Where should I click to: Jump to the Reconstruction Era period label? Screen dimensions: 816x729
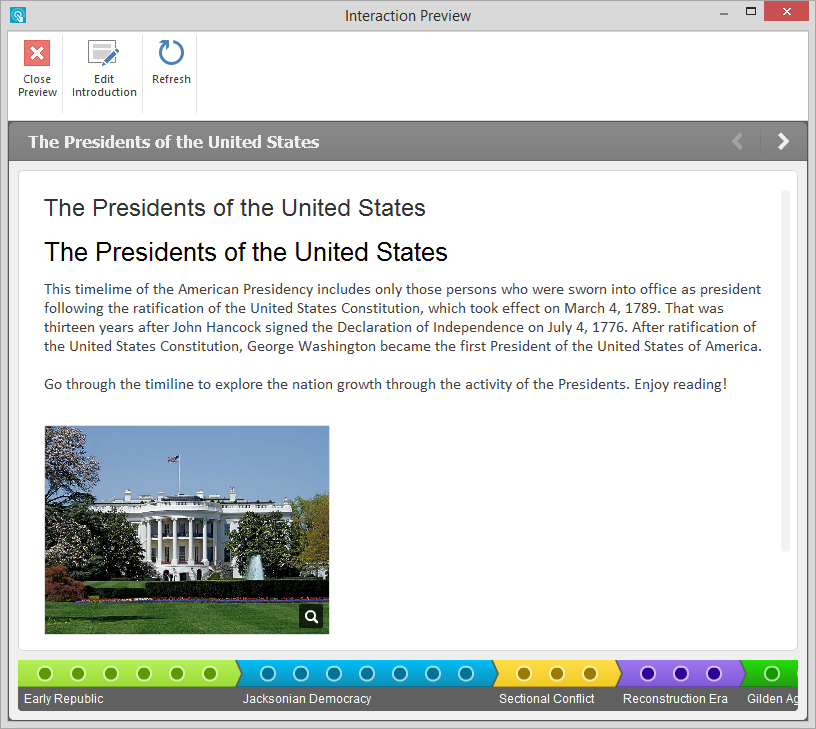pos(675,699)
